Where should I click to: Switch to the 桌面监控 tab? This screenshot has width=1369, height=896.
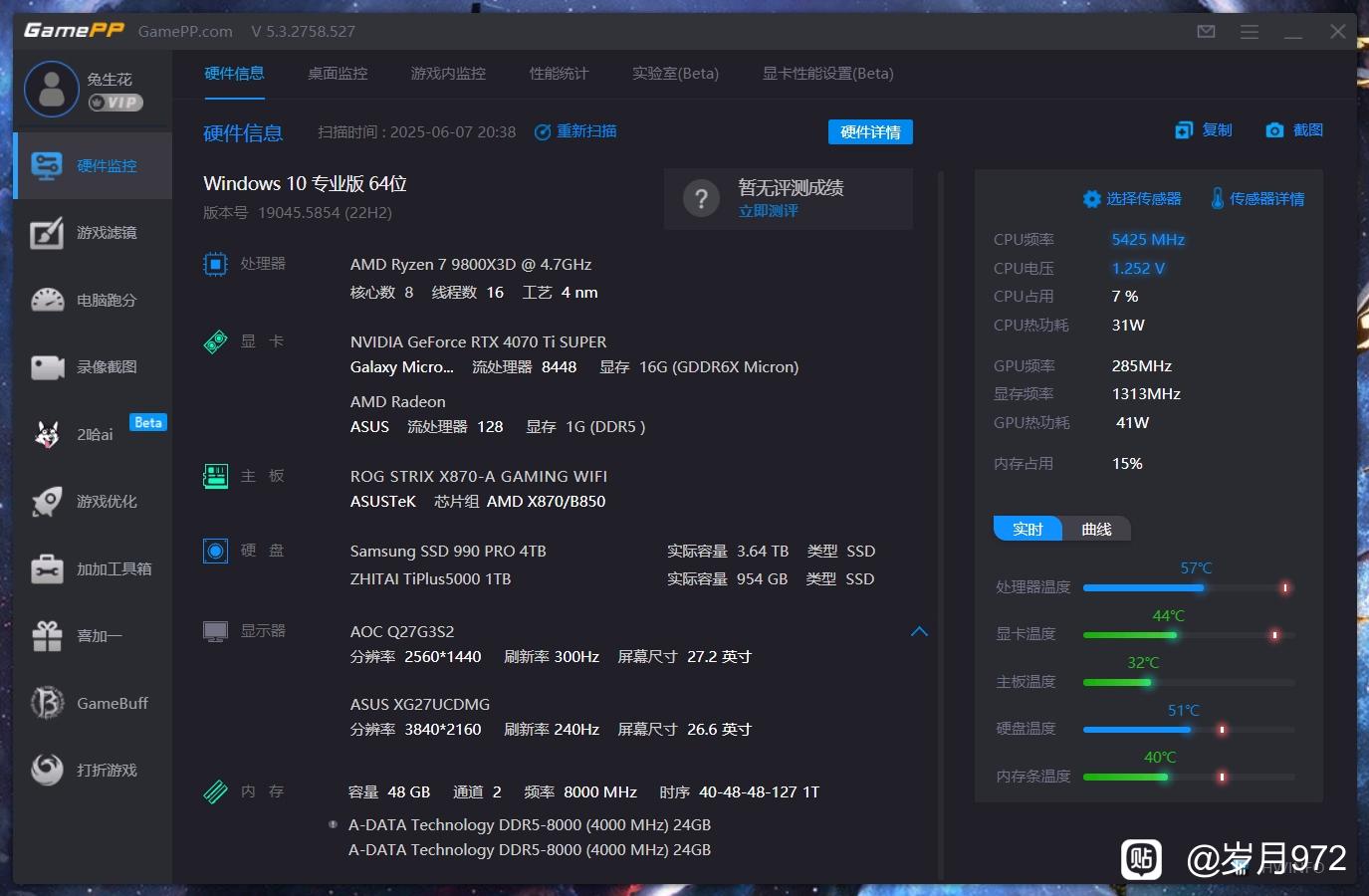pos(338,73)
